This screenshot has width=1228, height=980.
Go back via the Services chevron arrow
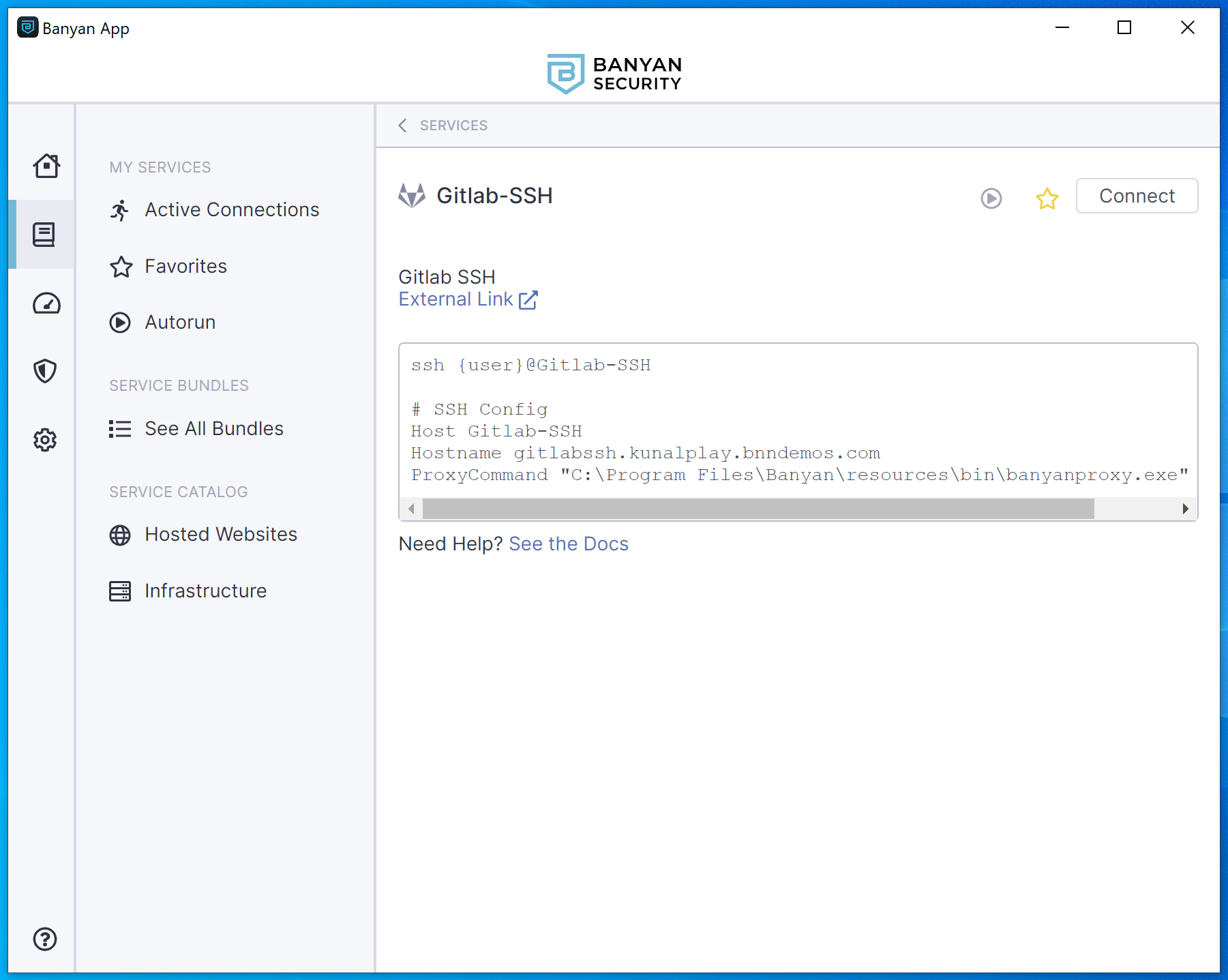[x=403, y=125]
